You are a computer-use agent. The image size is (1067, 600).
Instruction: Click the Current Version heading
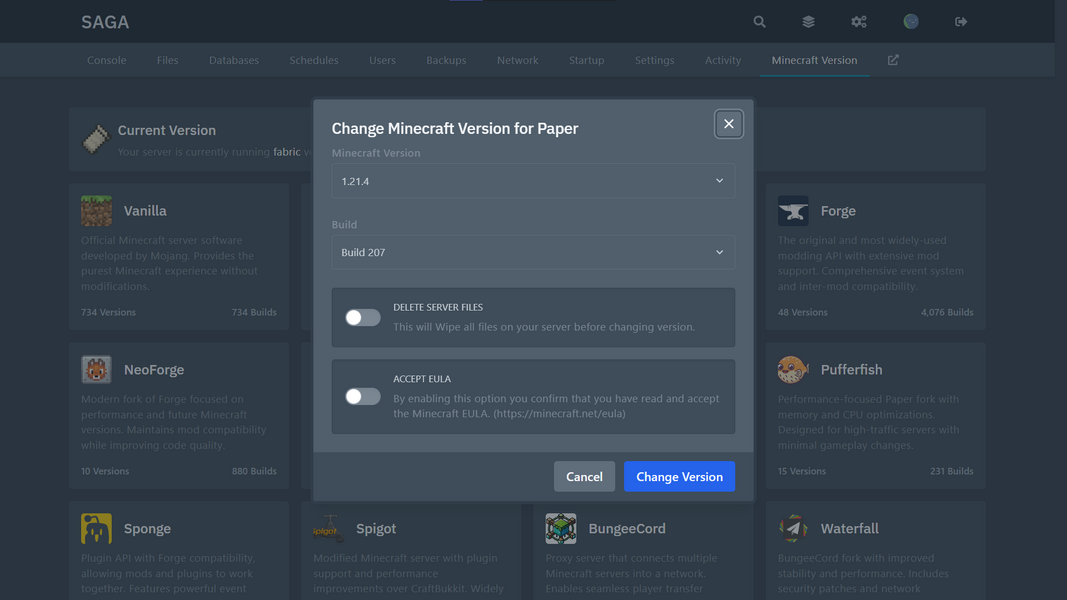[167, 130]
